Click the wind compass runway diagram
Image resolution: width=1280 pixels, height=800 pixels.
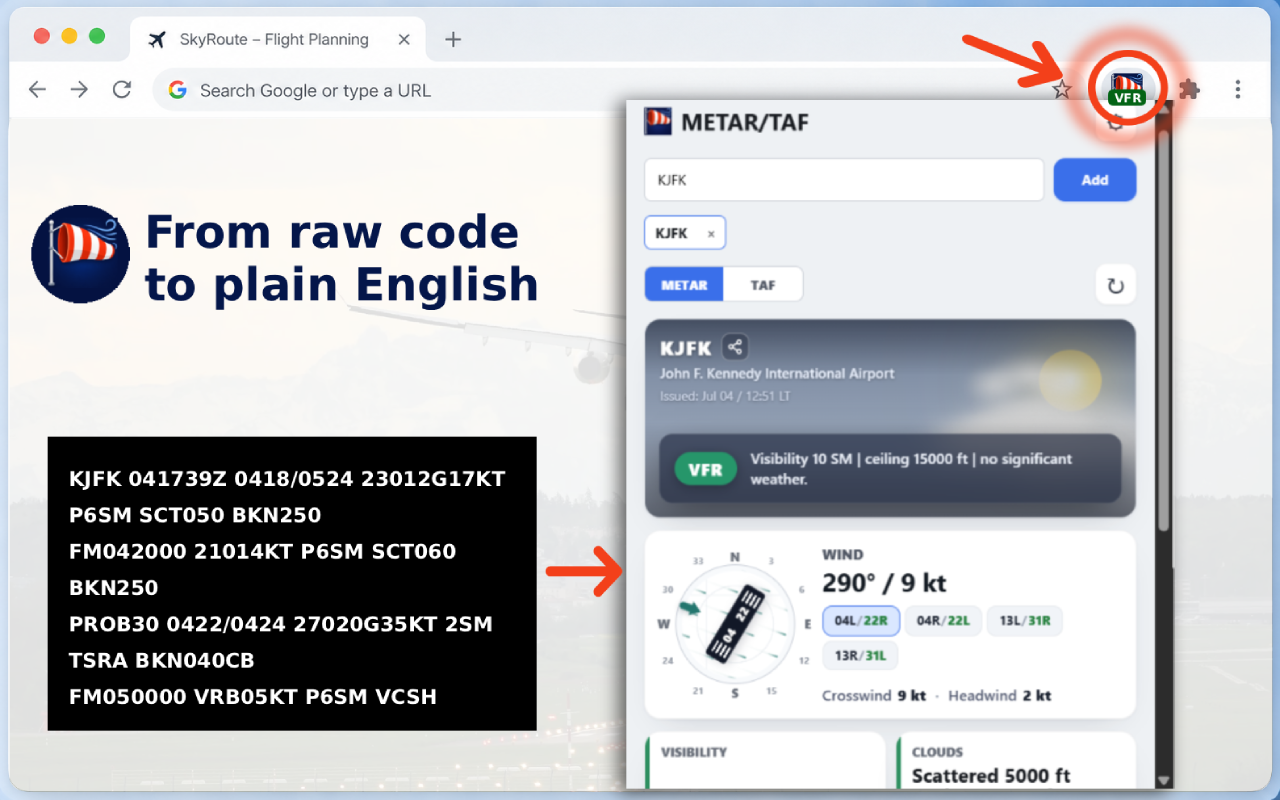click(x=735, y=626)
